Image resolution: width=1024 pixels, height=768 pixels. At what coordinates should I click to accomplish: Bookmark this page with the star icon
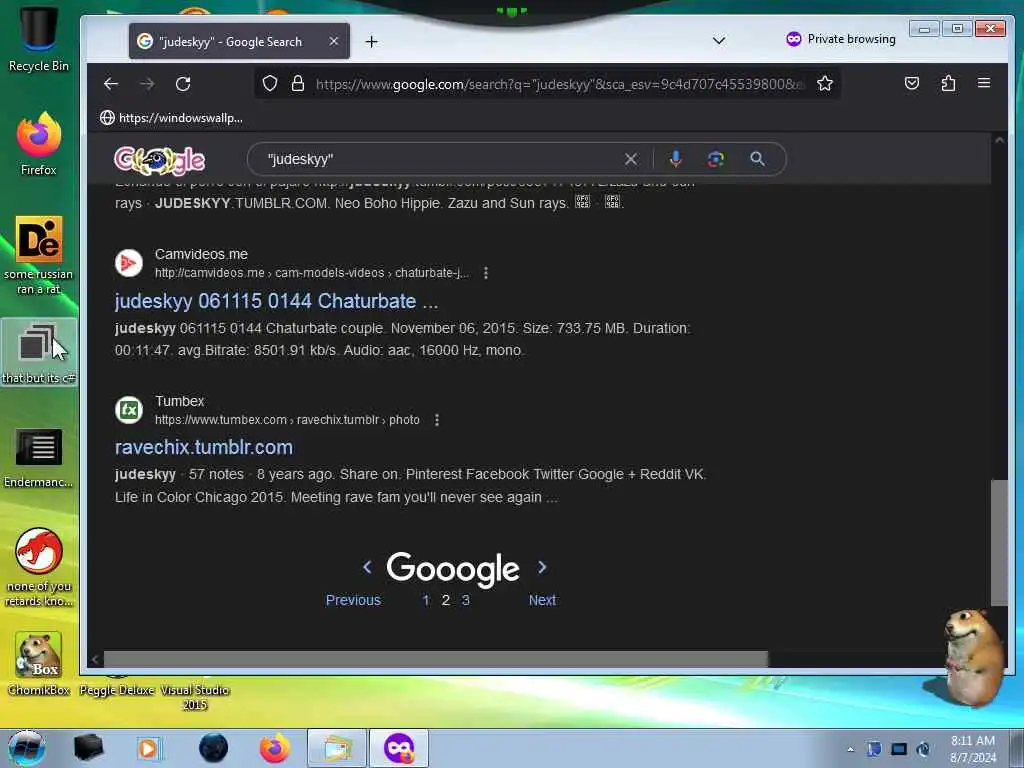tap(825, 83)
